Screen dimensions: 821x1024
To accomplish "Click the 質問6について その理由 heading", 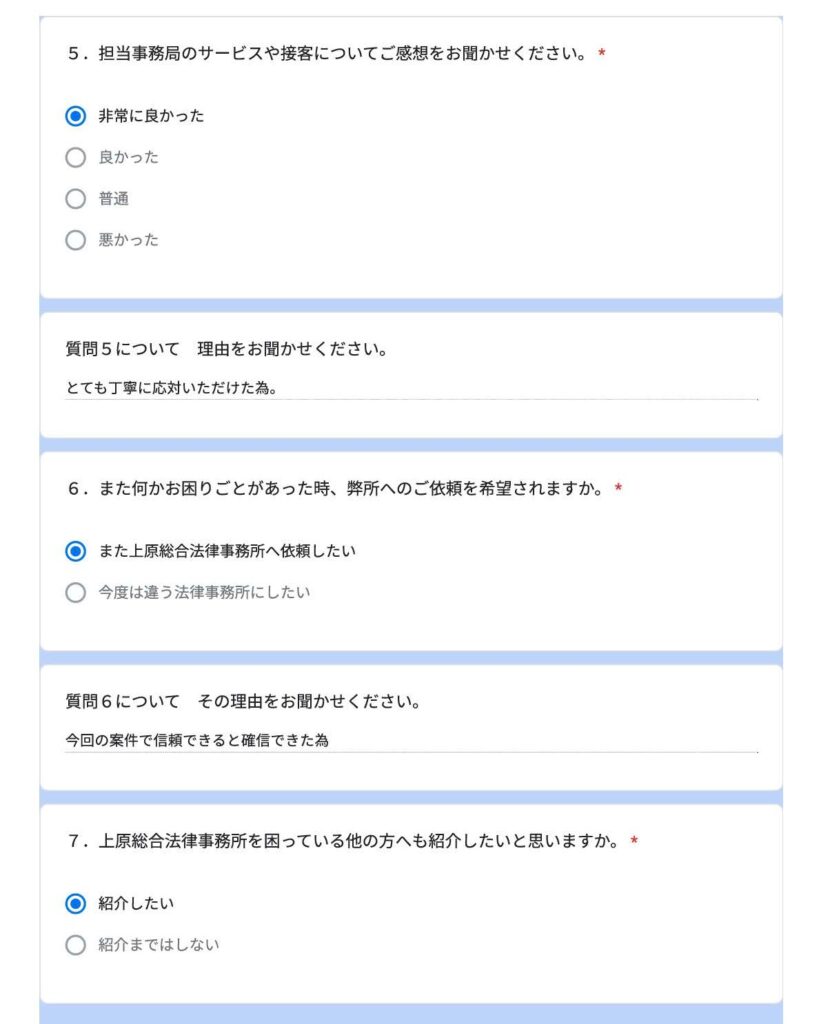I will tap(242, 702).
